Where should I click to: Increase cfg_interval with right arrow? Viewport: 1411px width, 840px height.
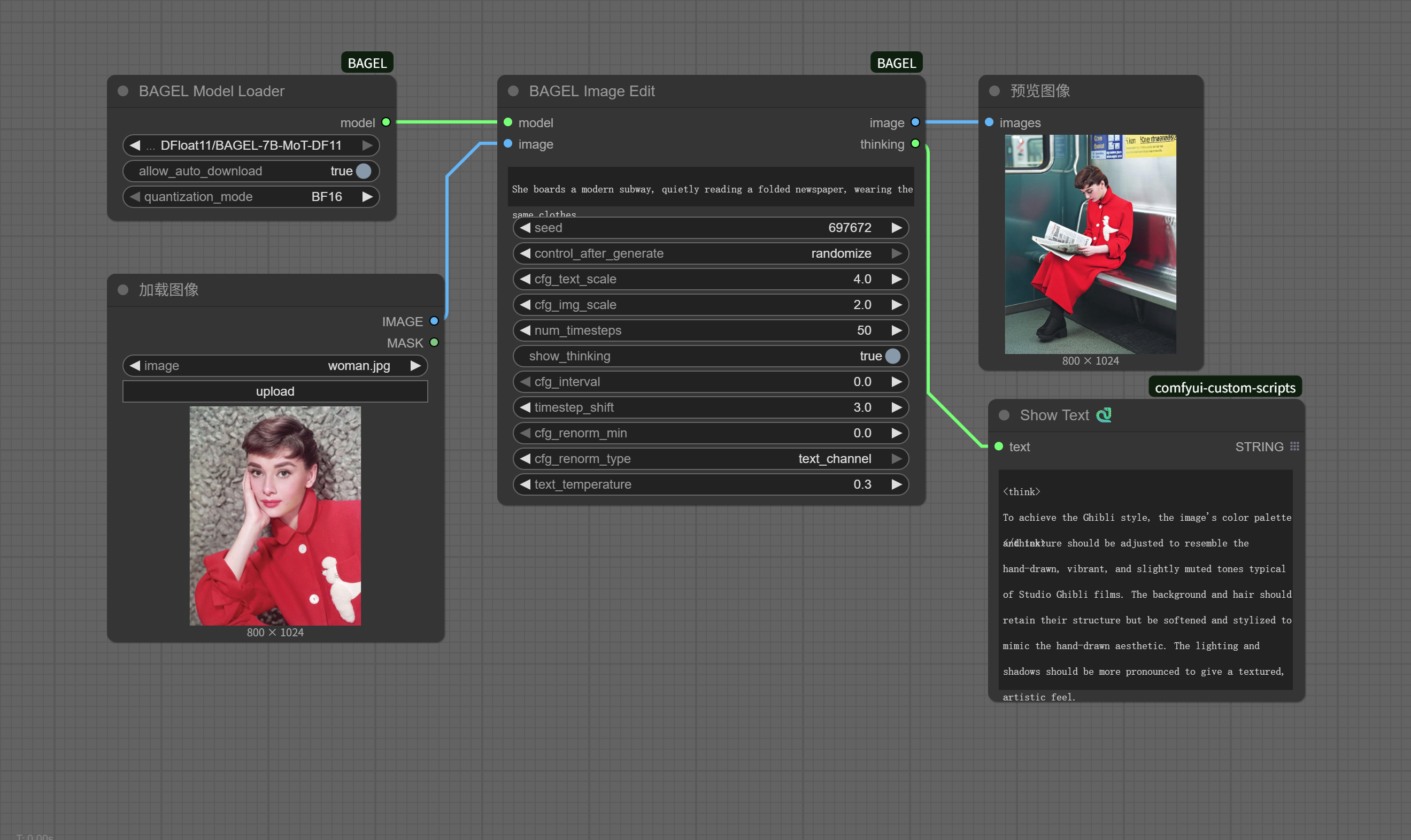(x=897, y=382)
